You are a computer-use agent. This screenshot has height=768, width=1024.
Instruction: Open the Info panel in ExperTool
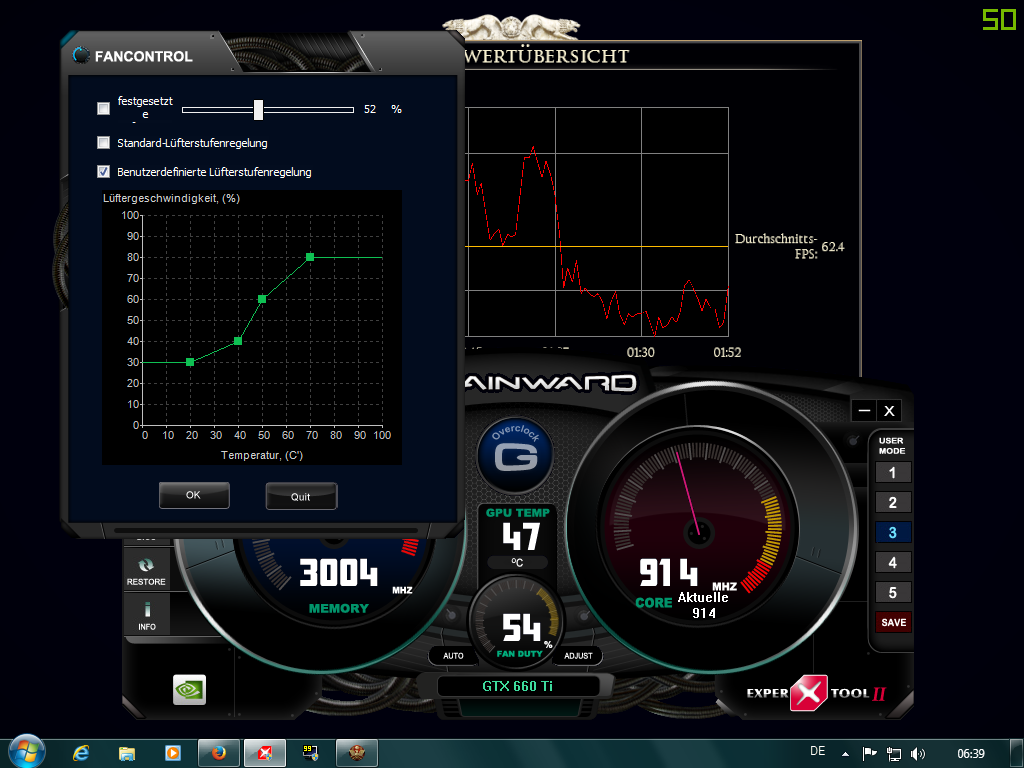(147, 615)
